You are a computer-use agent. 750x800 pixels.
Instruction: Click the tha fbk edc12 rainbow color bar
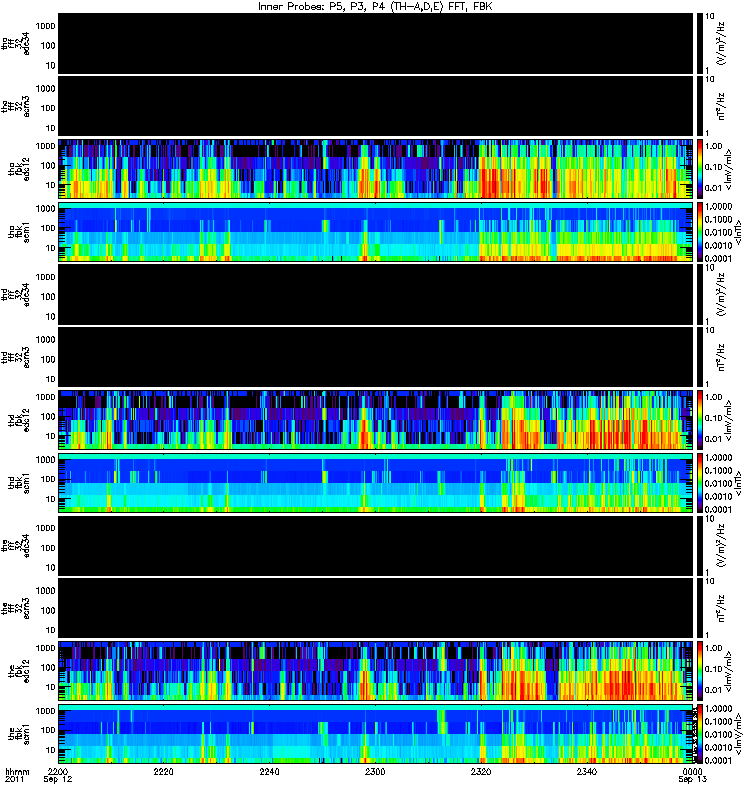[x=699, y=169]
